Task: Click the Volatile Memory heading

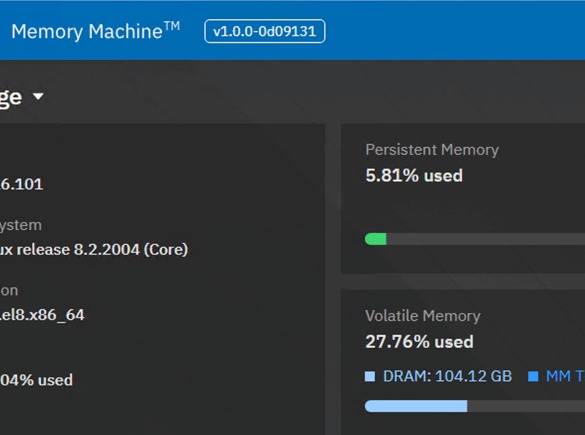Action: pos(423,316)
